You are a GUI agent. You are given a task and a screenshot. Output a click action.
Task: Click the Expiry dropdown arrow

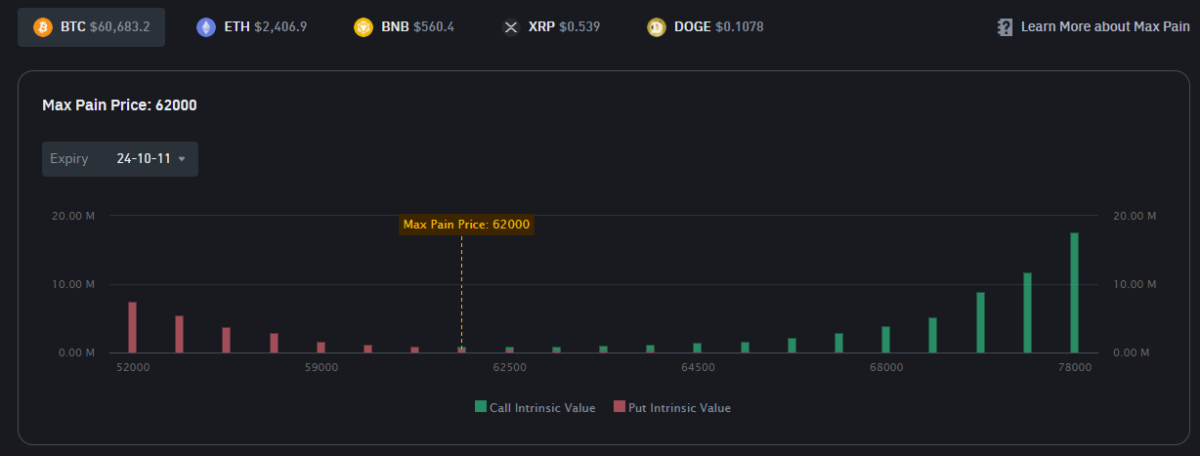tap(181, 160)
